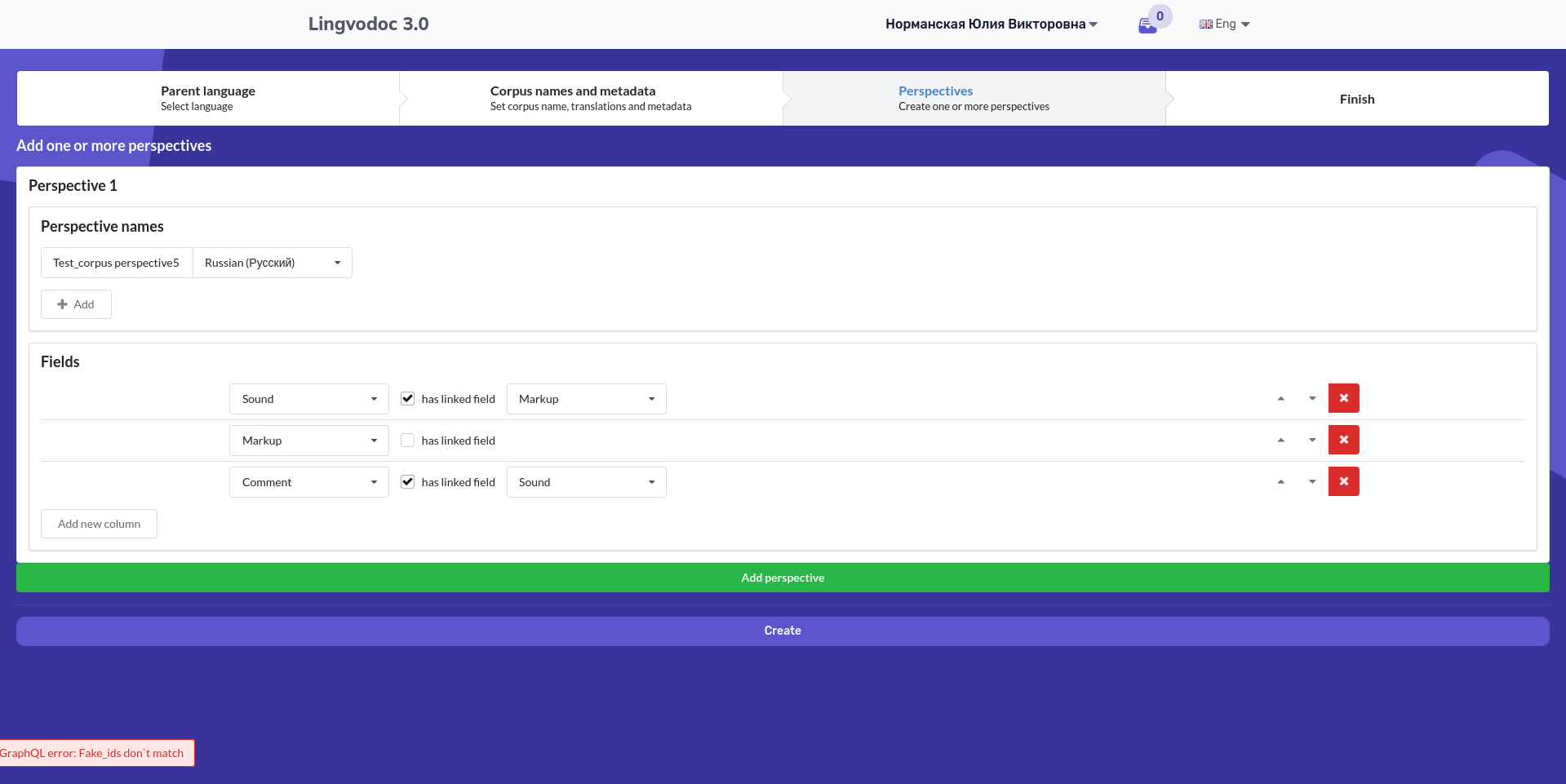This screenshot has width=1566, height=784.
Task: Dismiss the GraphQL error Fake_ids notification
Action: pos(95,753)
